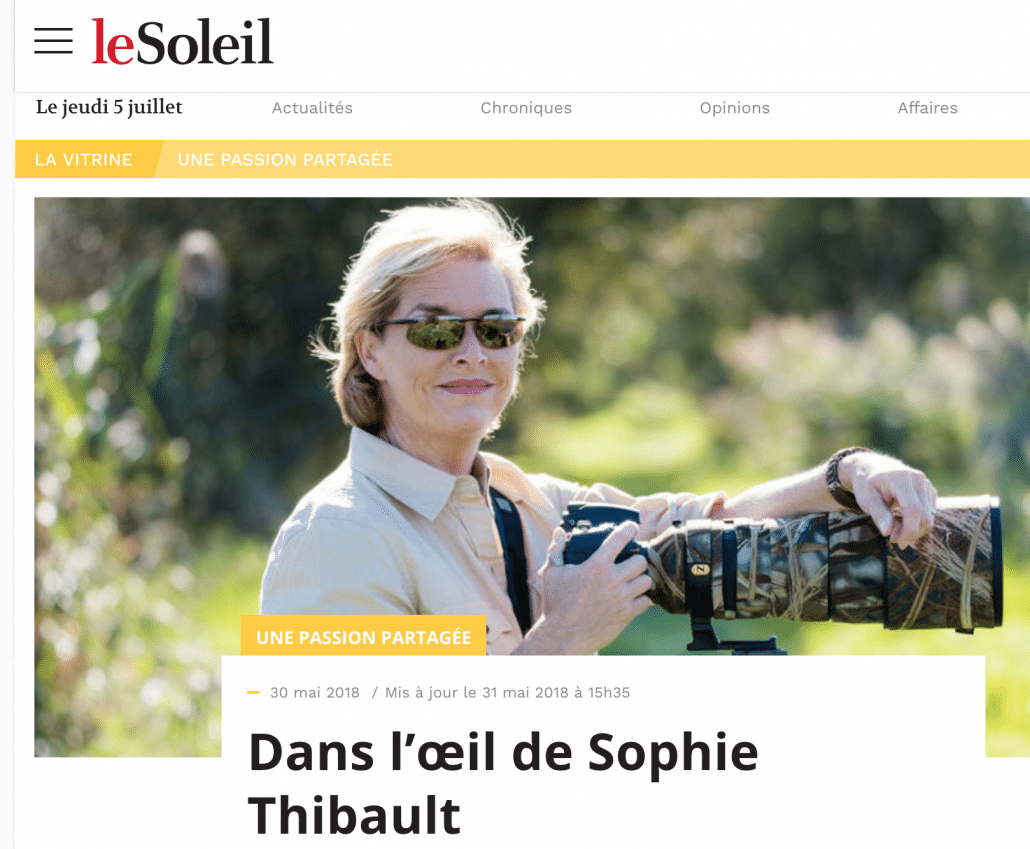Click the Dans l'œil de Sophie Thibault headline
The image size is (1030, 849).
(503, 783)
